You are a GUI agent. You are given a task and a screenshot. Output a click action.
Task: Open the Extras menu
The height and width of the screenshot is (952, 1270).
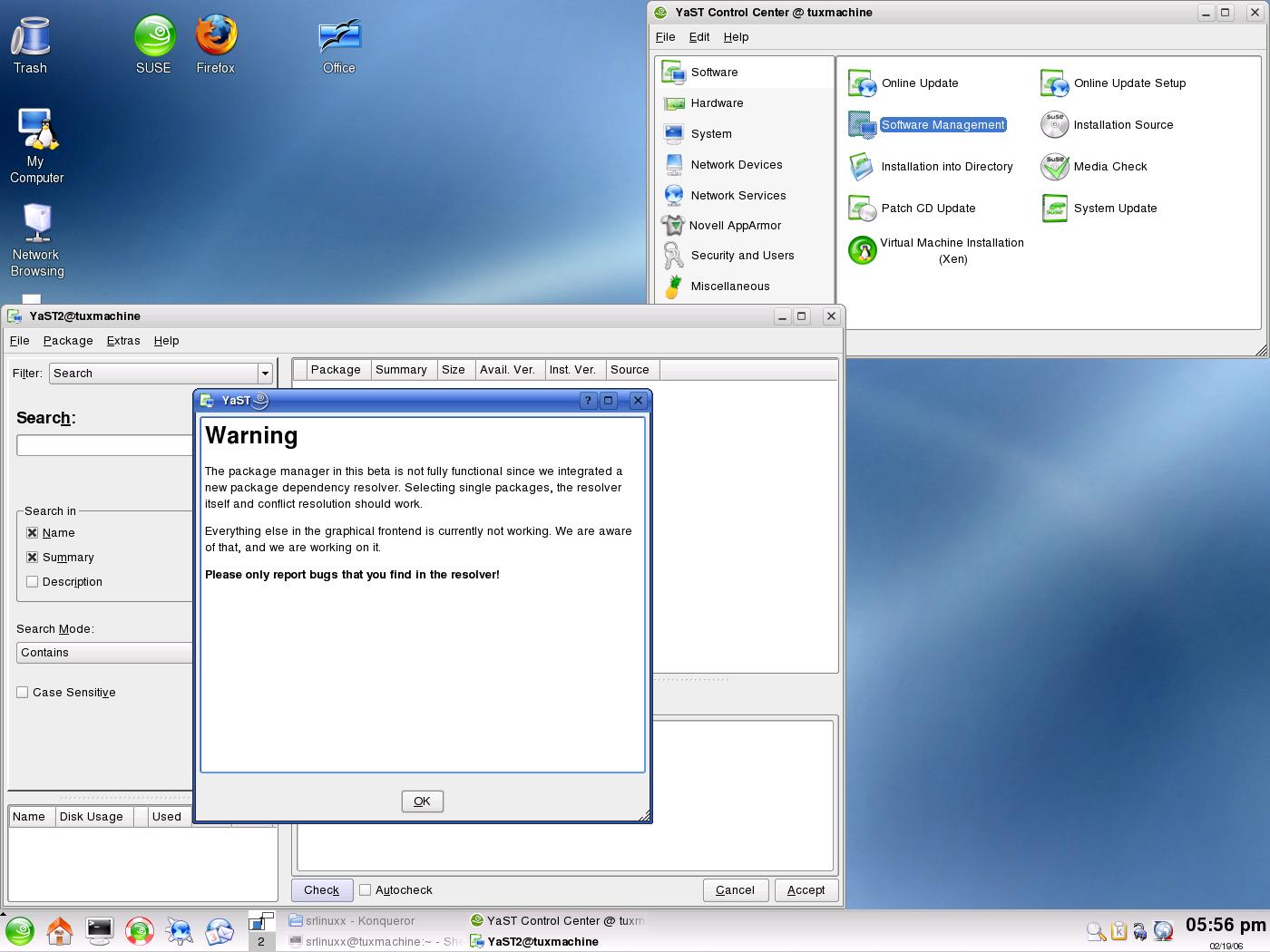point(123,341)
